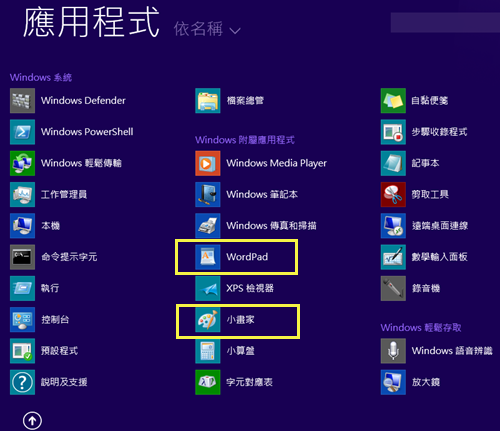The width and height of the screenshot is (500, 431).
Task: Open the 錄音機 microphone icon
Action: [x=393, y=288]
